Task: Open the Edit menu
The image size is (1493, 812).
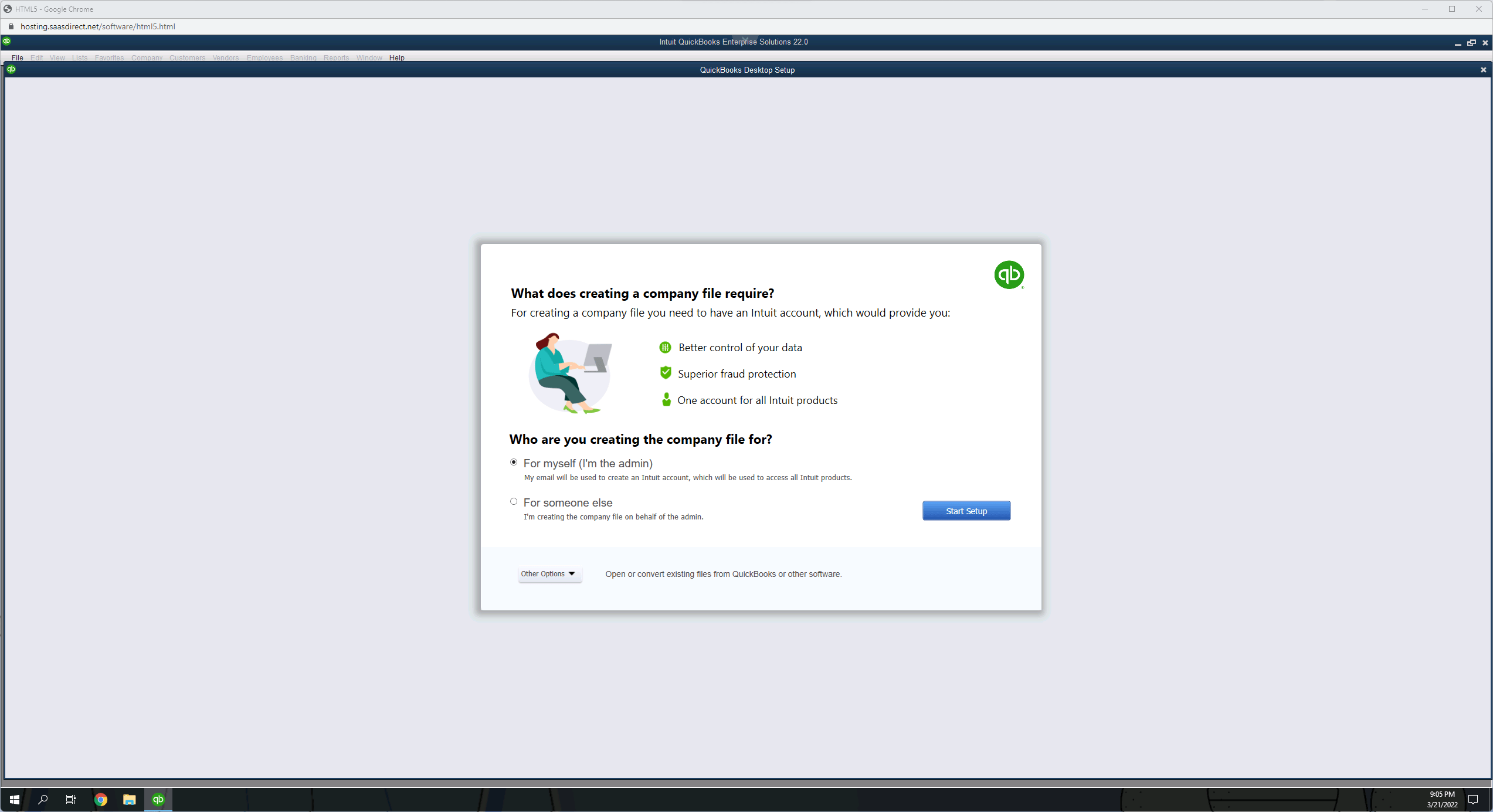Action: [36, 57]
